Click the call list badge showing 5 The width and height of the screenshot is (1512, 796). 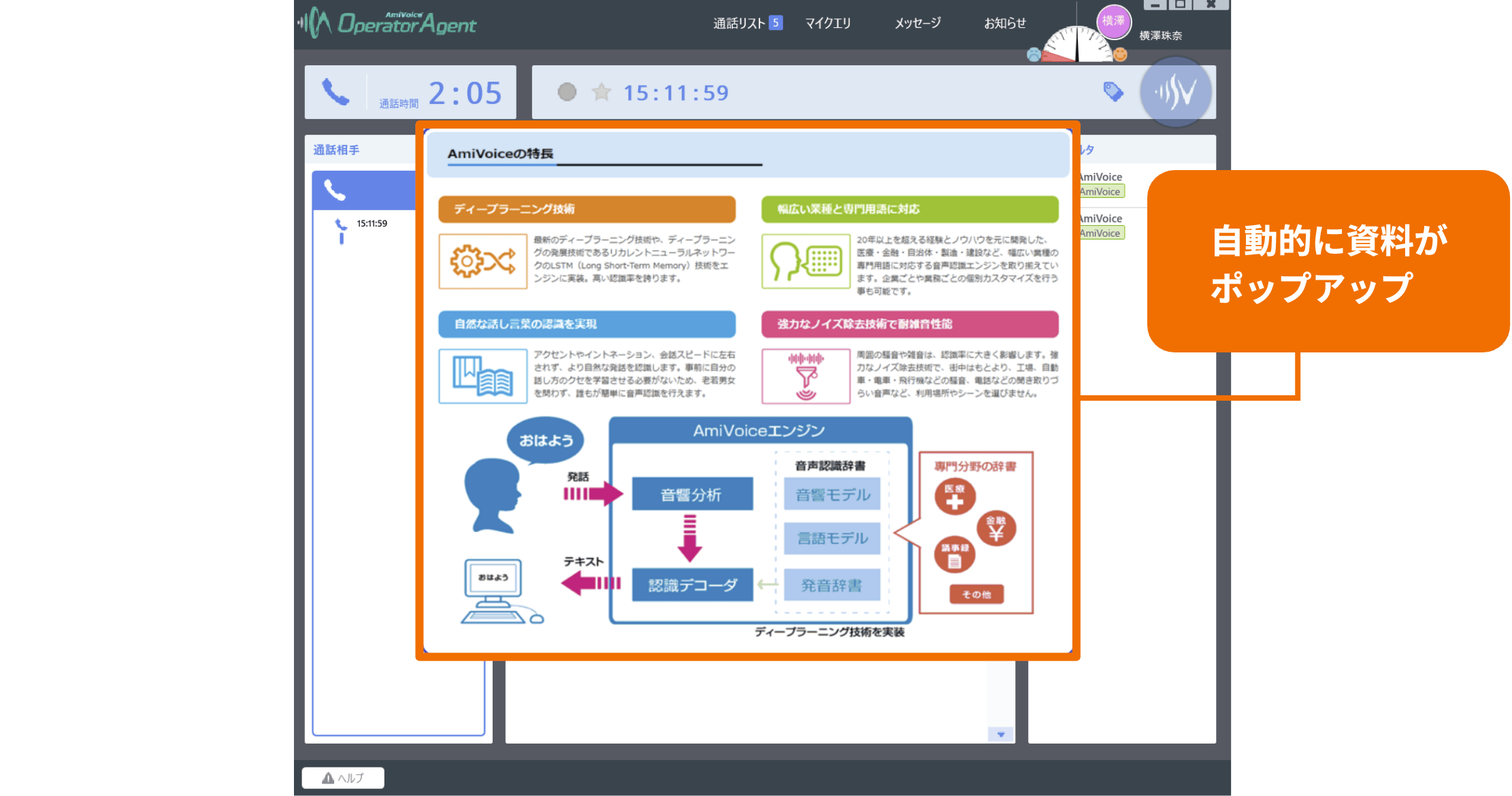776,23
